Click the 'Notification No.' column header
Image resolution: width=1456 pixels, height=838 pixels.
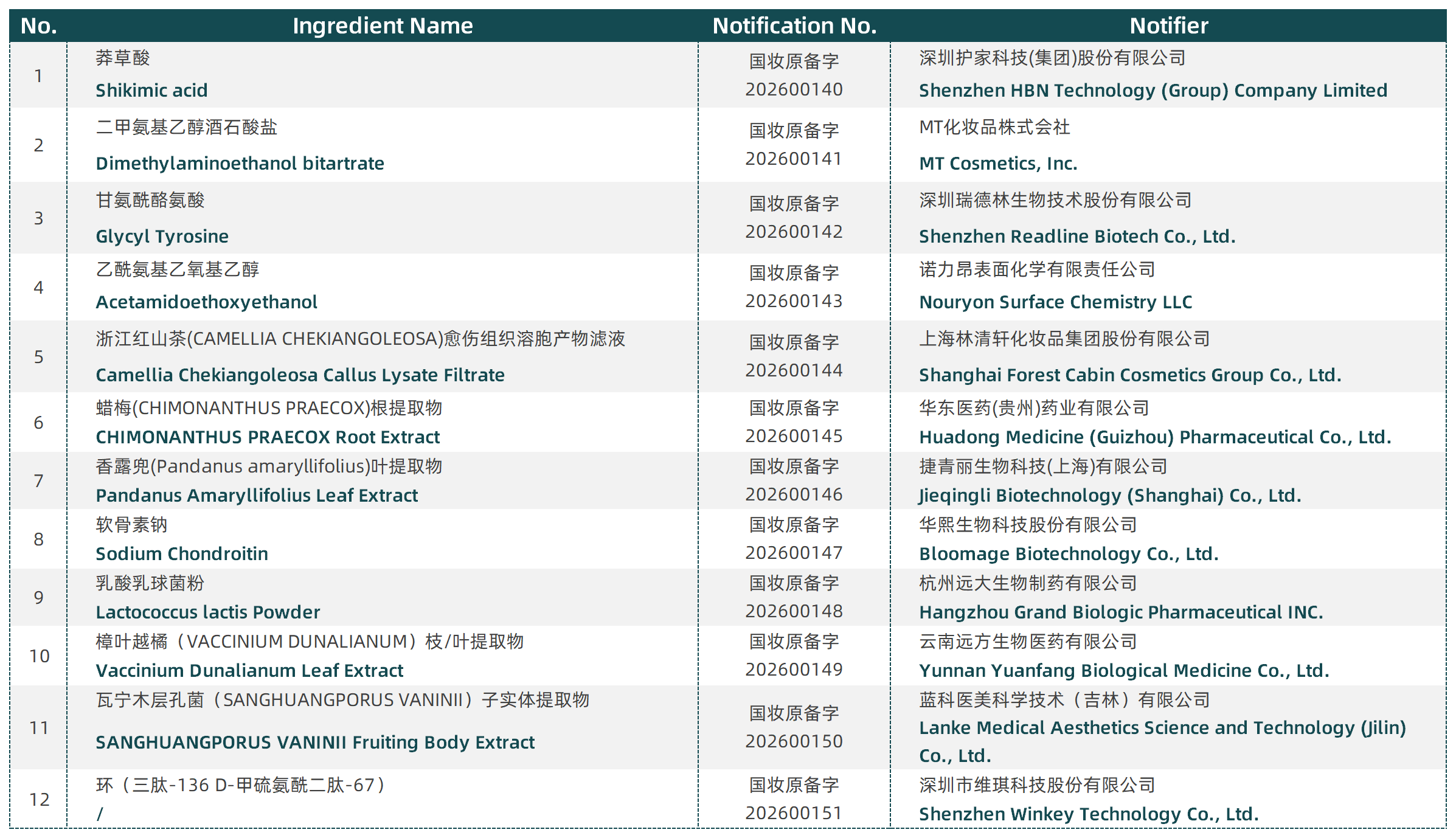click(x=794, y=26)
